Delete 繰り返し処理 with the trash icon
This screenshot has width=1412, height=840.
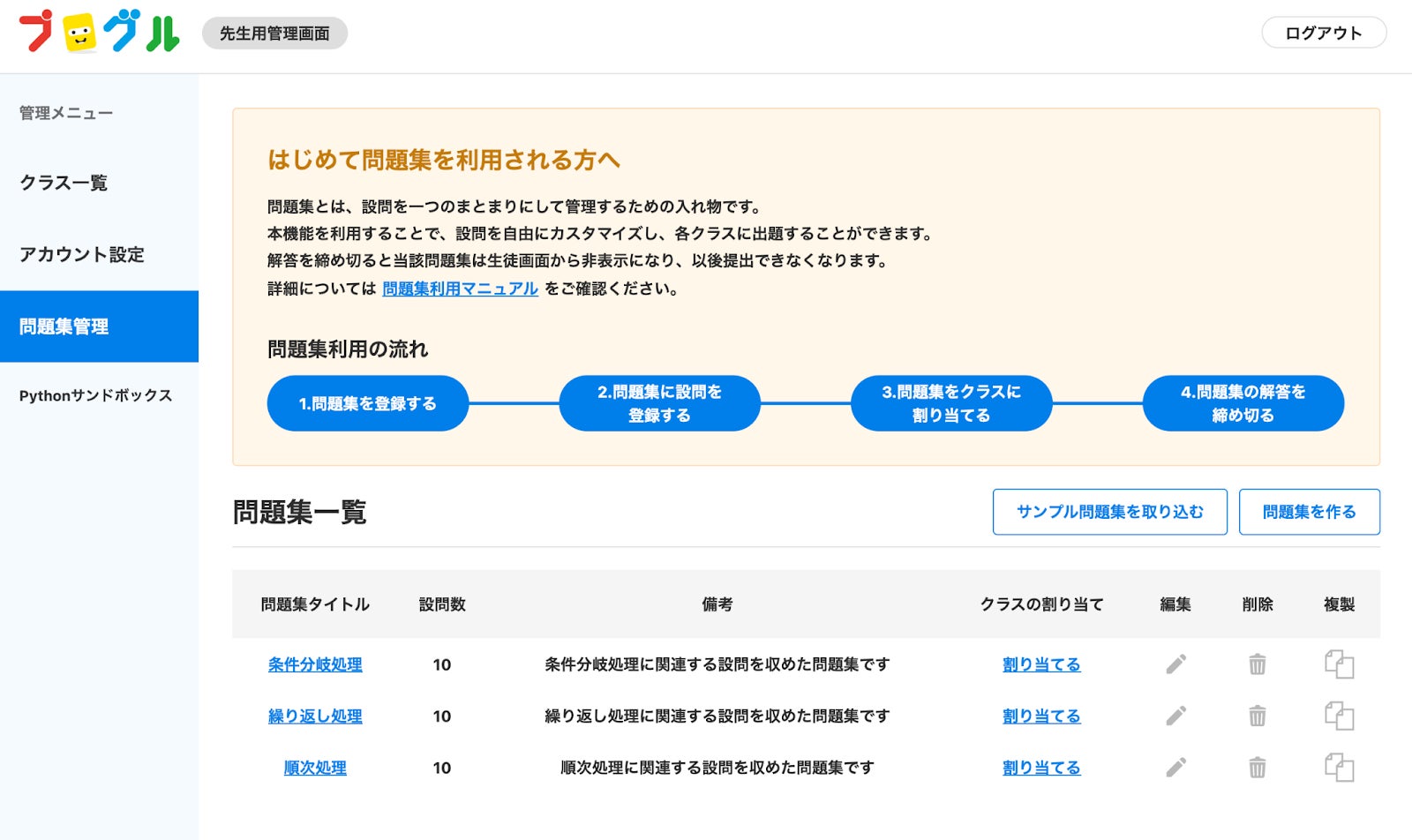coord(1258,716)
